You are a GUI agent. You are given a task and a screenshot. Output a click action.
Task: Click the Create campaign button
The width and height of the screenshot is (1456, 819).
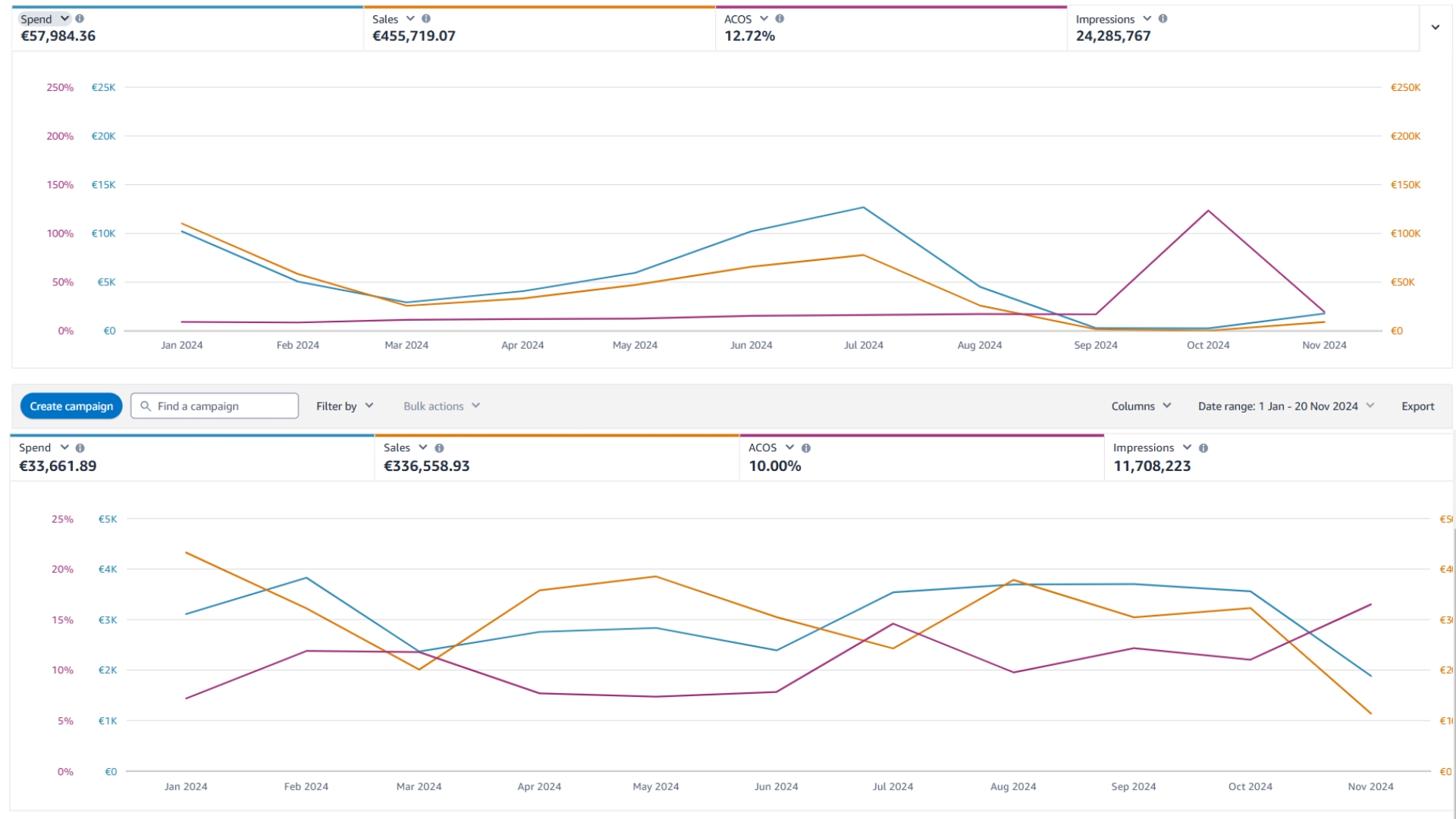pyautogui.click(x=71, y=406)
